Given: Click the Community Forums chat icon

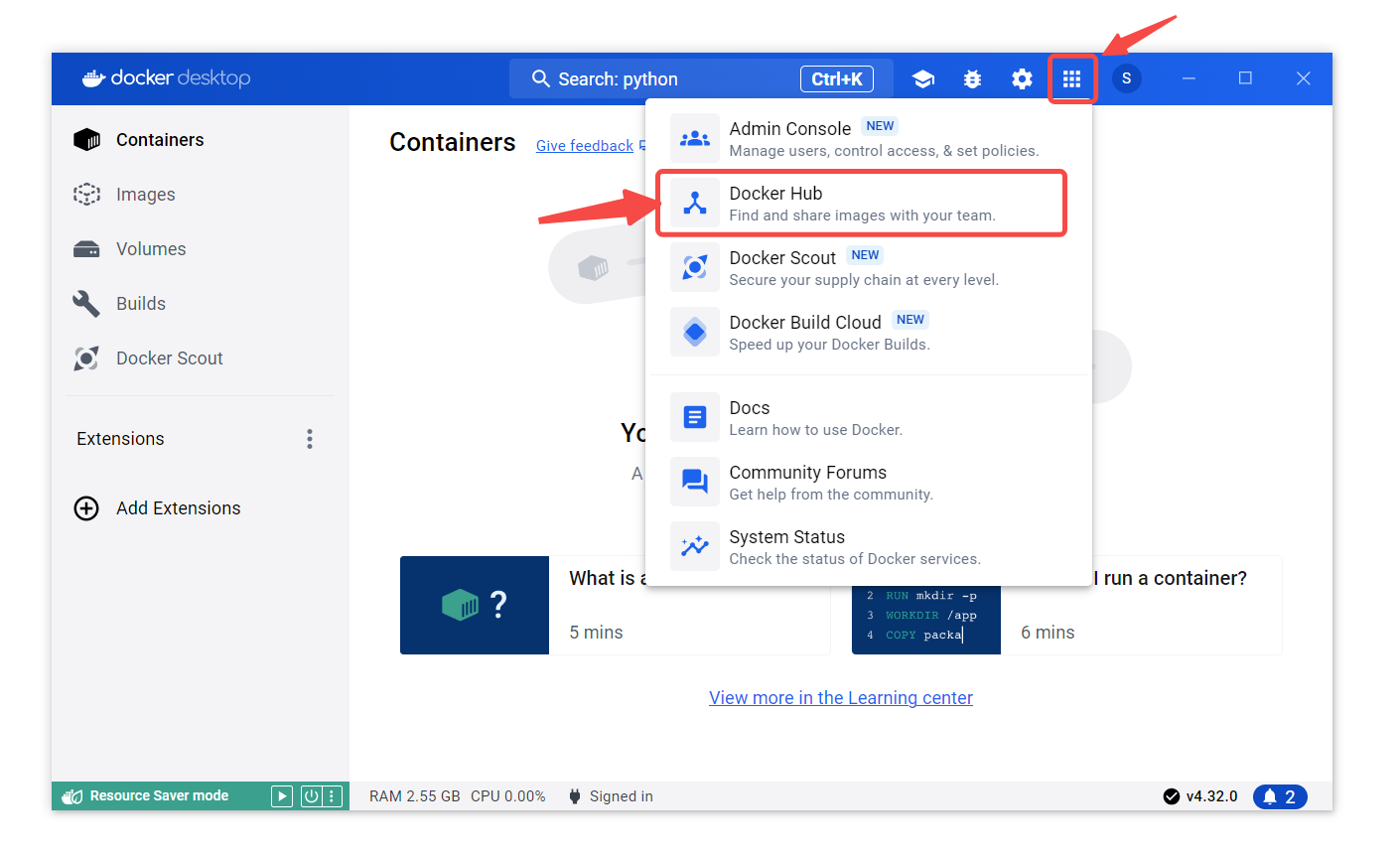Looking at the screenshot, I should (695, 482).
